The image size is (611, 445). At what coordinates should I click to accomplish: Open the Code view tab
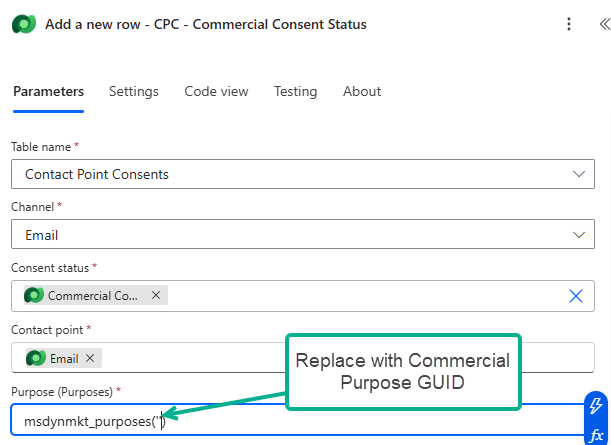216,91
